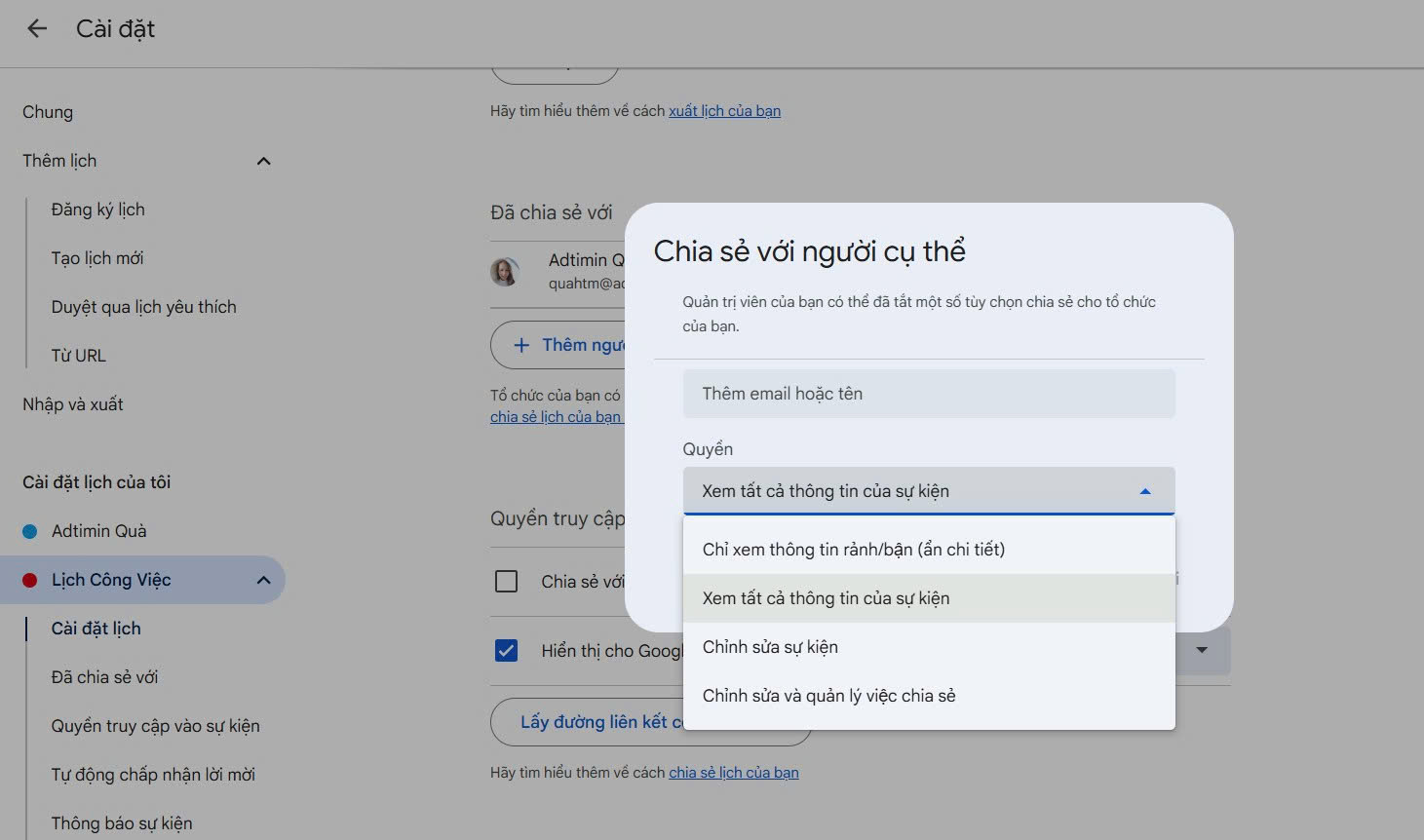Open the xuất lịch của bạn link
Screen dimensions: 1424x840
[724, 111]
